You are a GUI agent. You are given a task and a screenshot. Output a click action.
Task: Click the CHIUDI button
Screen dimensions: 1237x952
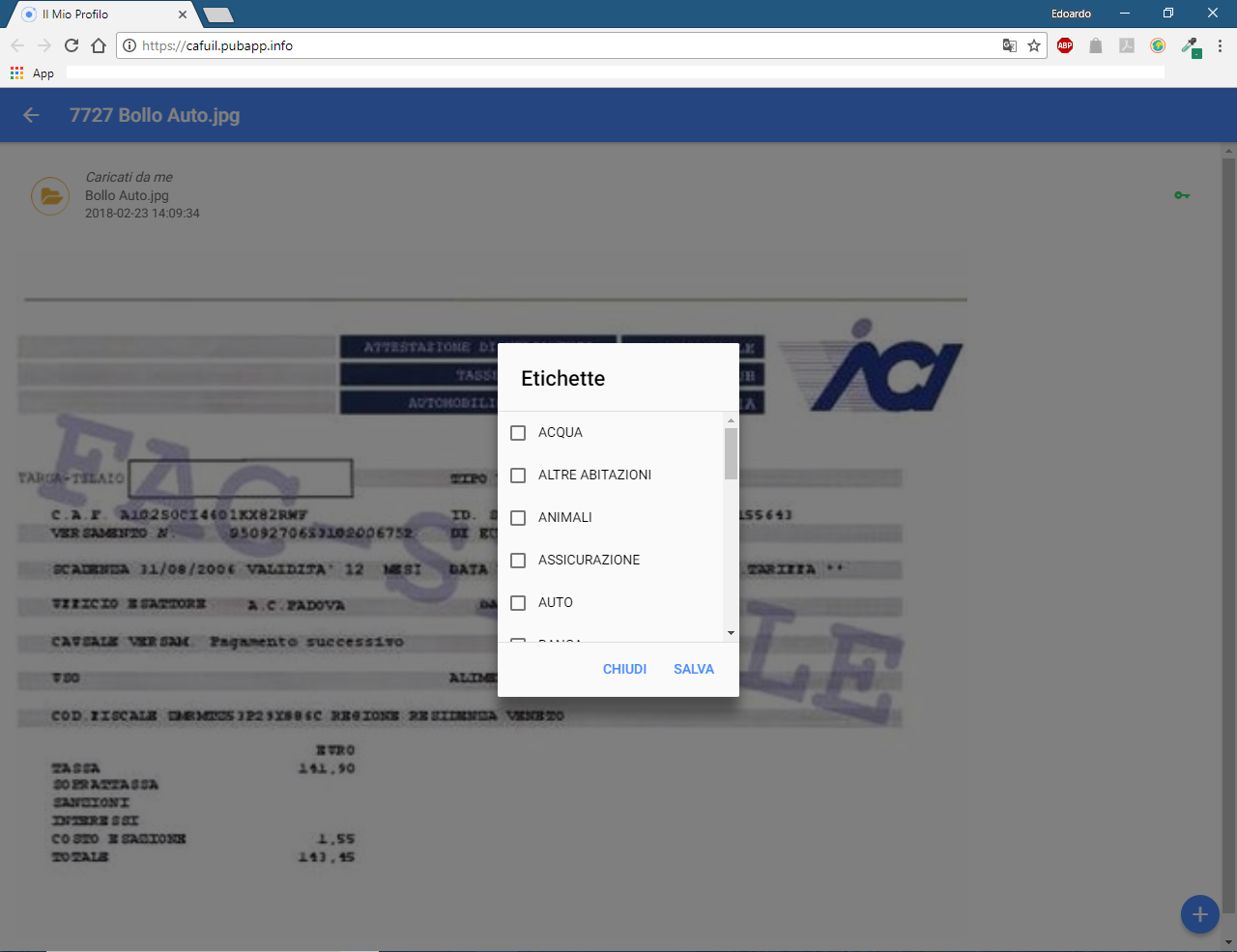[624, 669]
